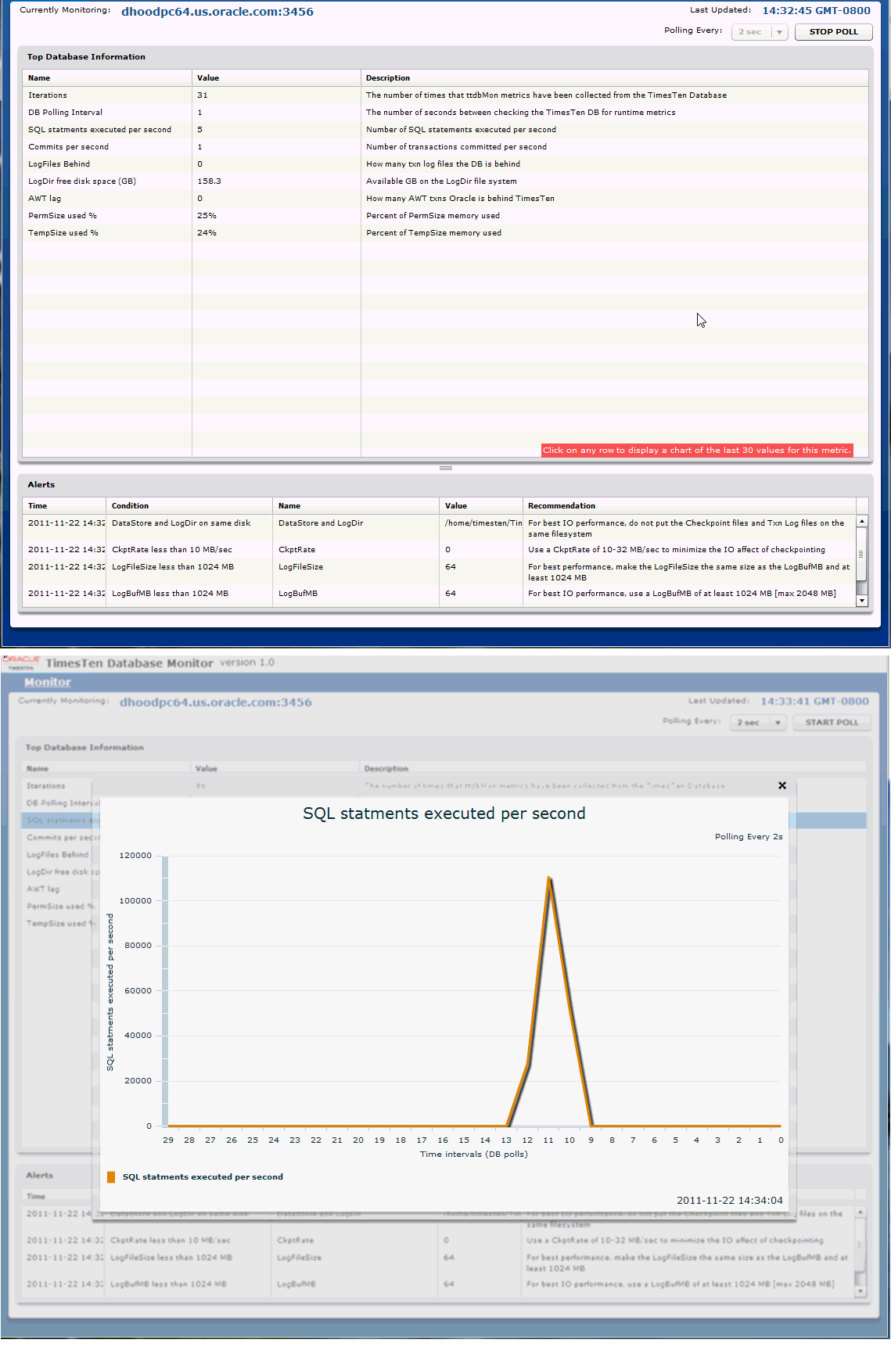
Task: Click hostname dhoodpc64.us.oracle.com:3456 at top
Action: [x=217, y=12]
